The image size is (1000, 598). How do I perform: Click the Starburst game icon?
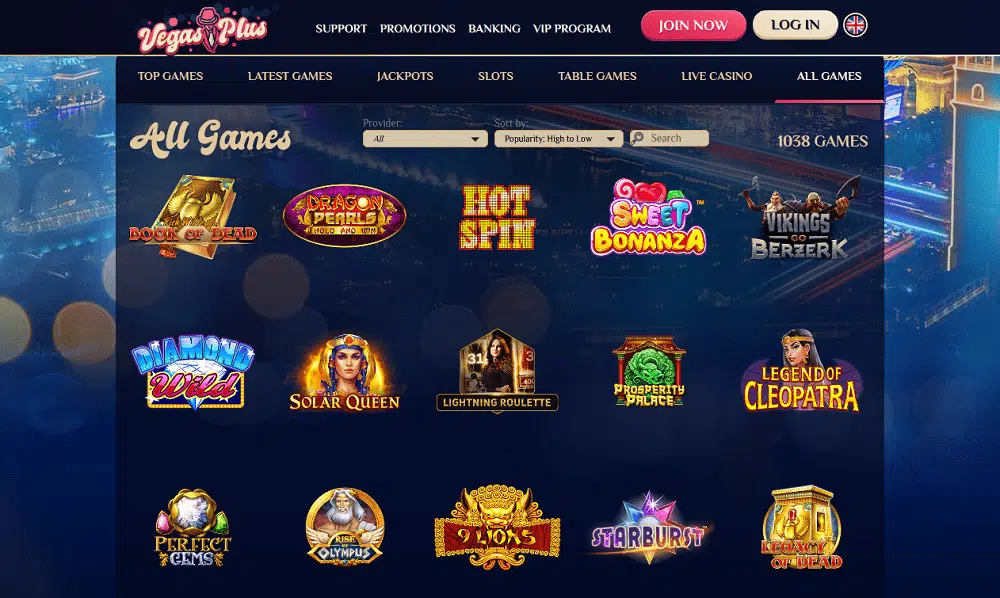[649, 528]
